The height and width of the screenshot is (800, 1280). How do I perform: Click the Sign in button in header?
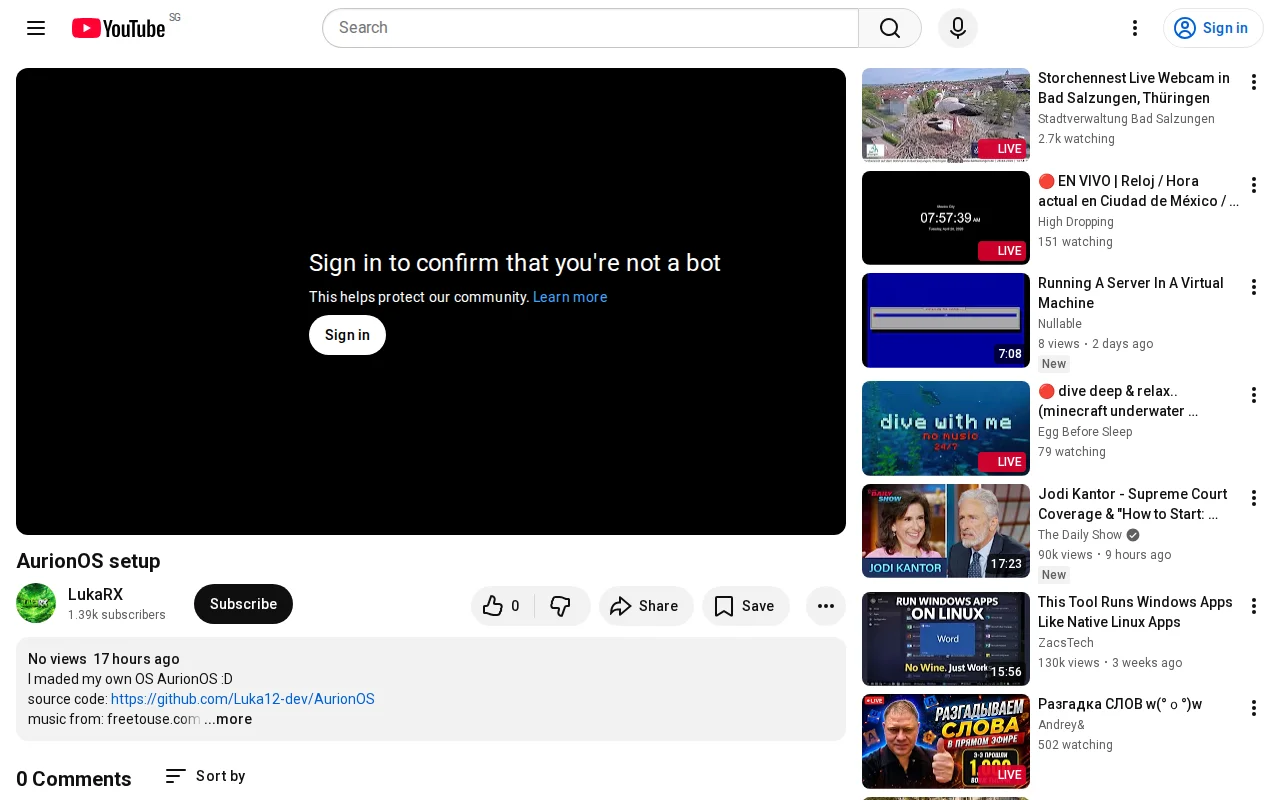(x=1213, y=28)
